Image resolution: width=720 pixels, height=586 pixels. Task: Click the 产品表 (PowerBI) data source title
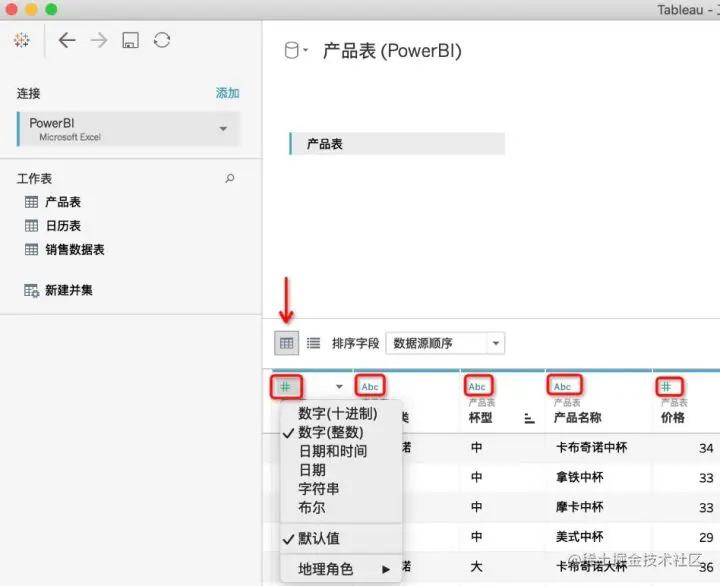392,51
